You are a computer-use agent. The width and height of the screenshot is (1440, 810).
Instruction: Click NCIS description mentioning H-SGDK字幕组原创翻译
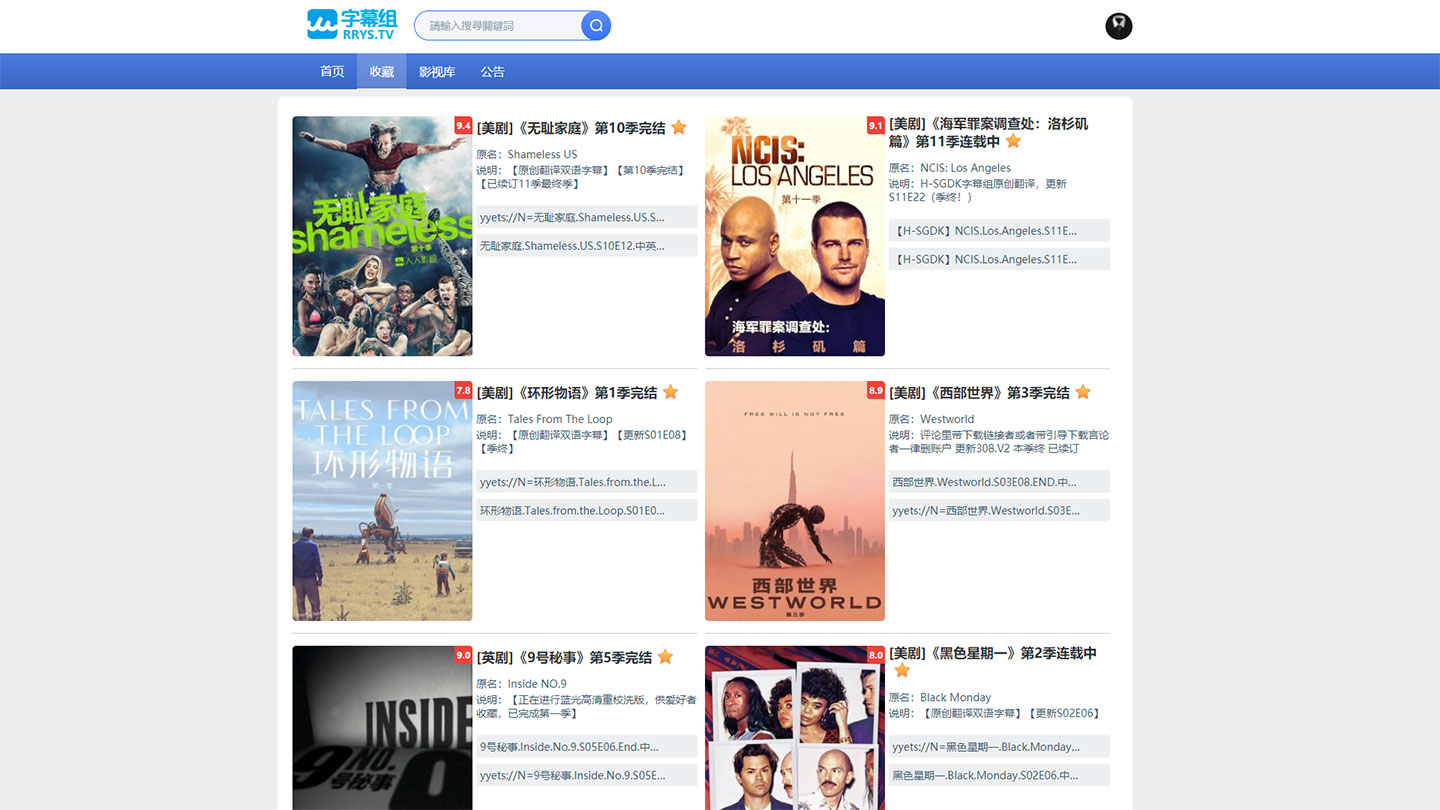(978, 190)
